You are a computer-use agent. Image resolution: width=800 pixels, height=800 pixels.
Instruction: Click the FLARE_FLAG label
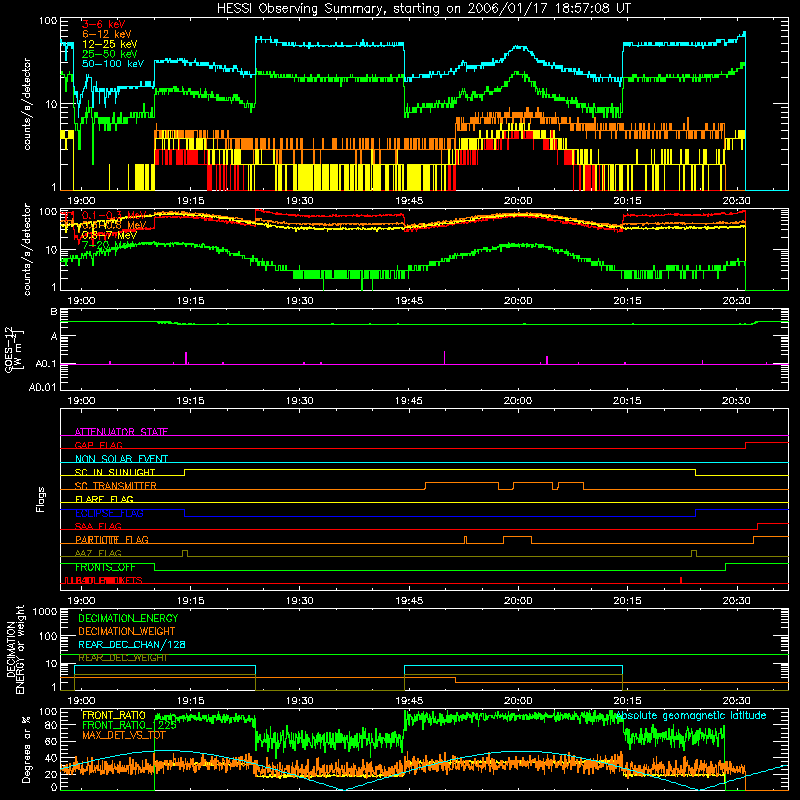point(104,499)
